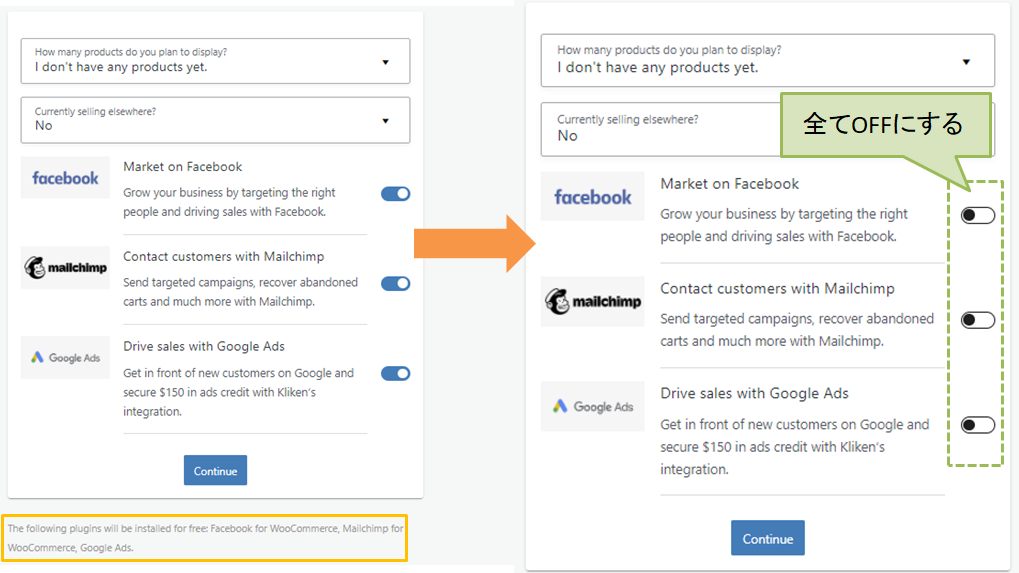Click the Facebook logo in right panel
The image size is (1019, 573).
coord(592,196)
